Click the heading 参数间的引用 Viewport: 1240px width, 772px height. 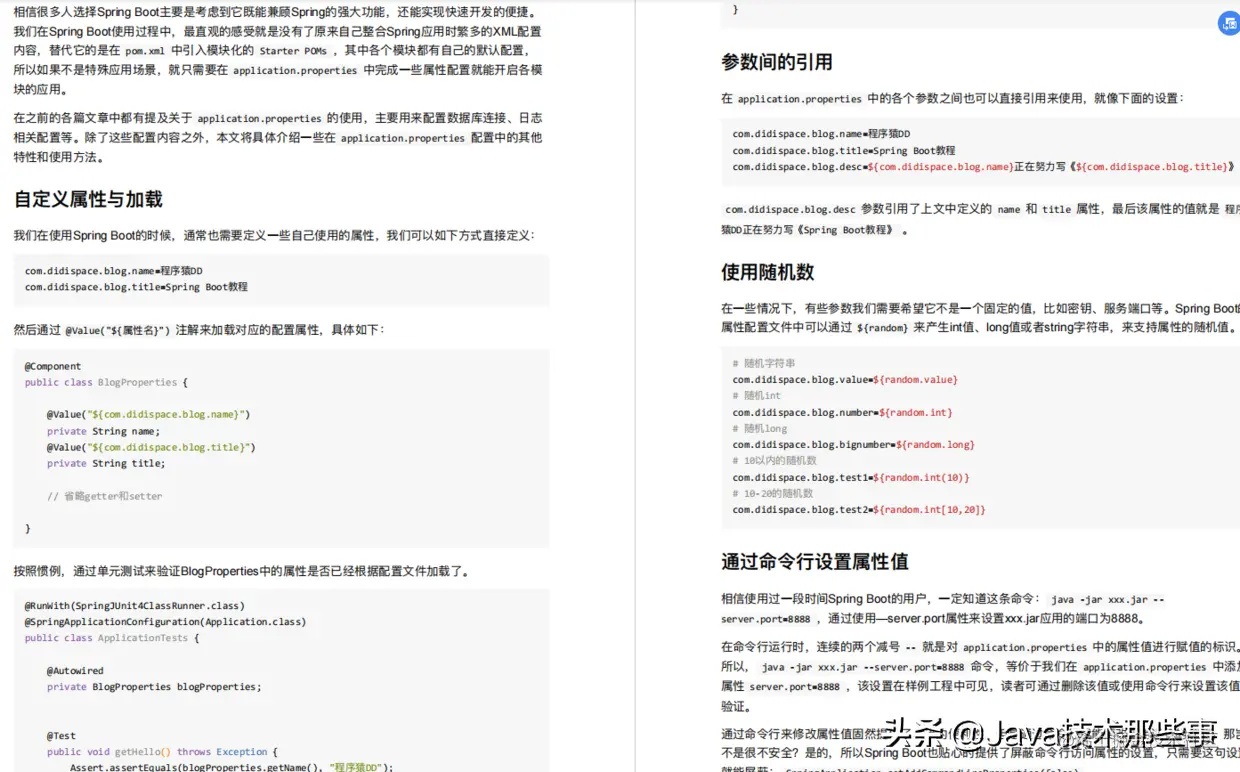(777, 62)
